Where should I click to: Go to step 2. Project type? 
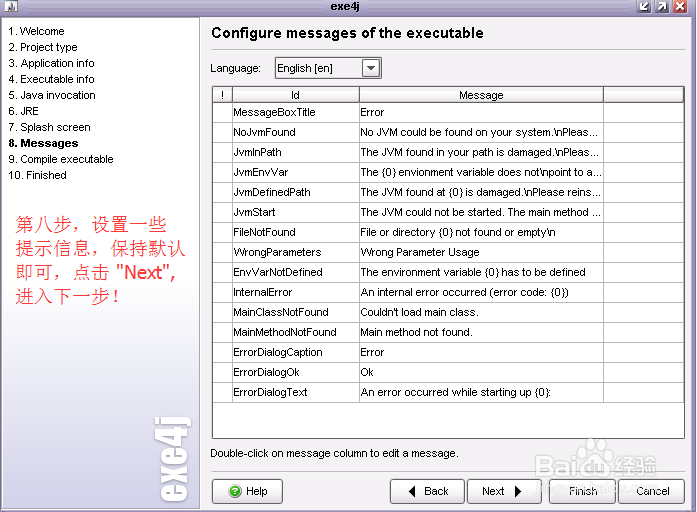tap(43, 47)
